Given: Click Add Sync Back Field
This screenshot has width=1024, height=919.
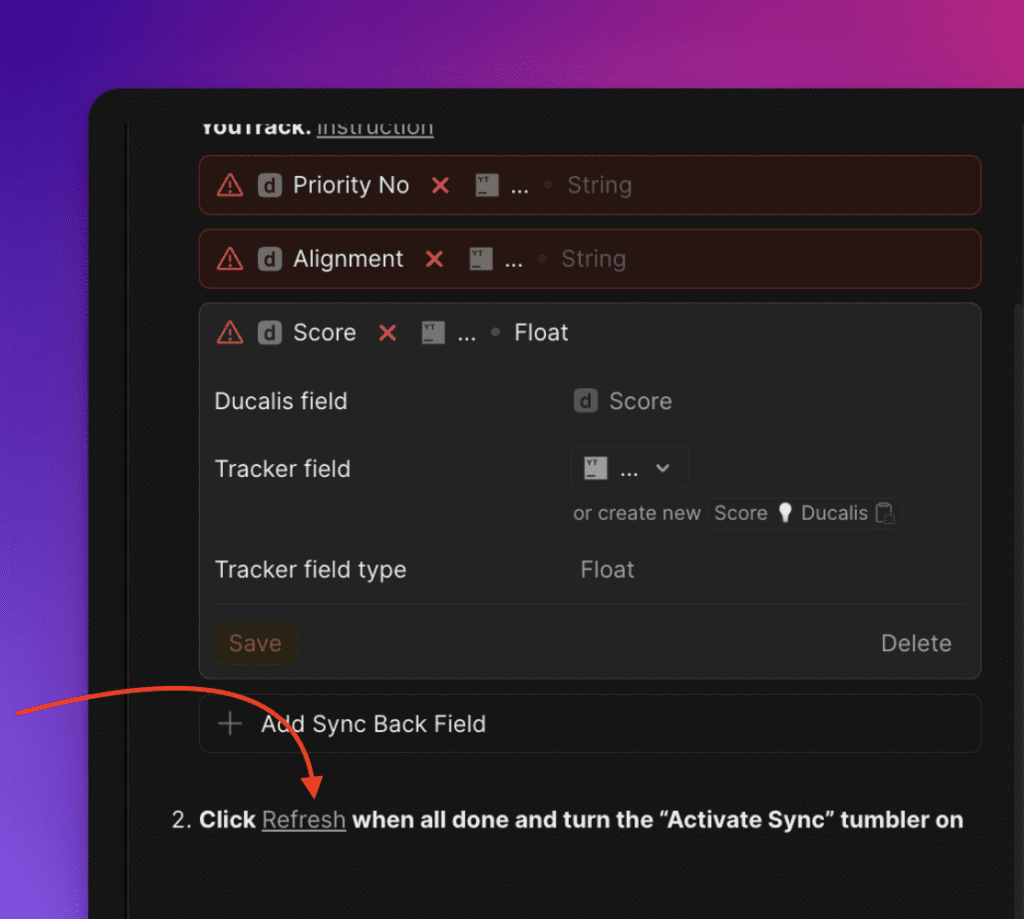Looking at the screenshot, I should pos(590,724).
